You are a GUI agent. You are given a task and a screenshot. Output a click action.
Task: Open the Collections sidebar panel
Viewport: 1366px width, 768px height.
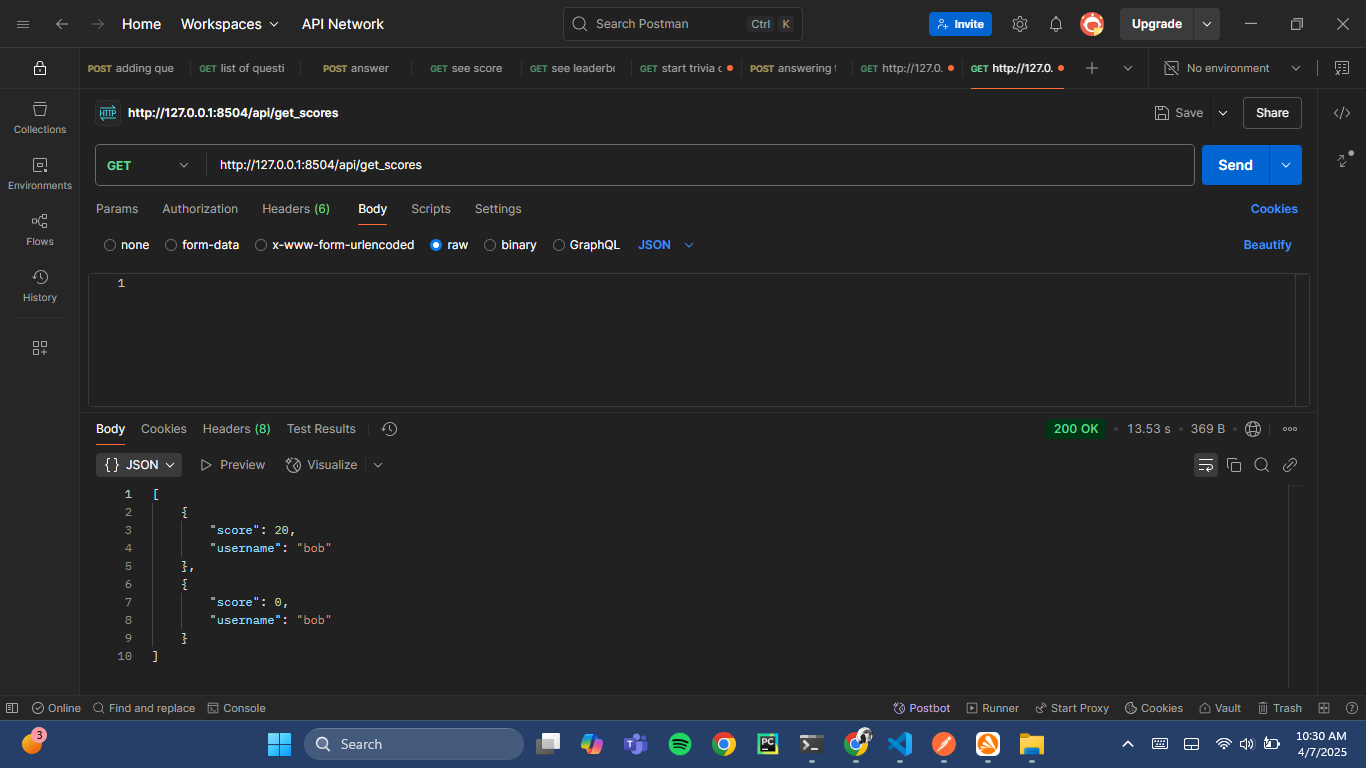(x=40, y=117)
